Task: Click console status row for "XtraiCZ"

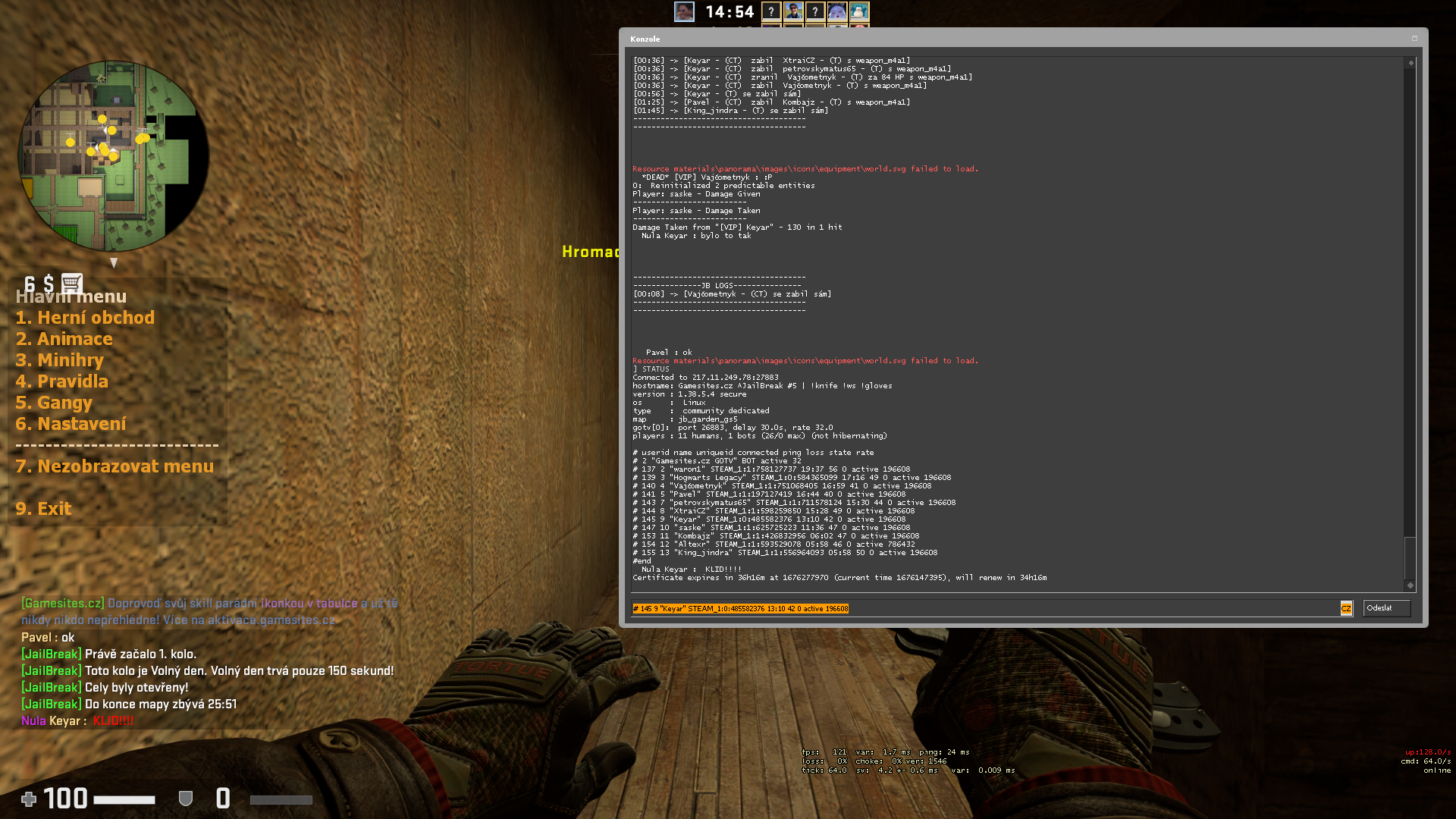Action: pyautogui.click(x=773, y=511)
